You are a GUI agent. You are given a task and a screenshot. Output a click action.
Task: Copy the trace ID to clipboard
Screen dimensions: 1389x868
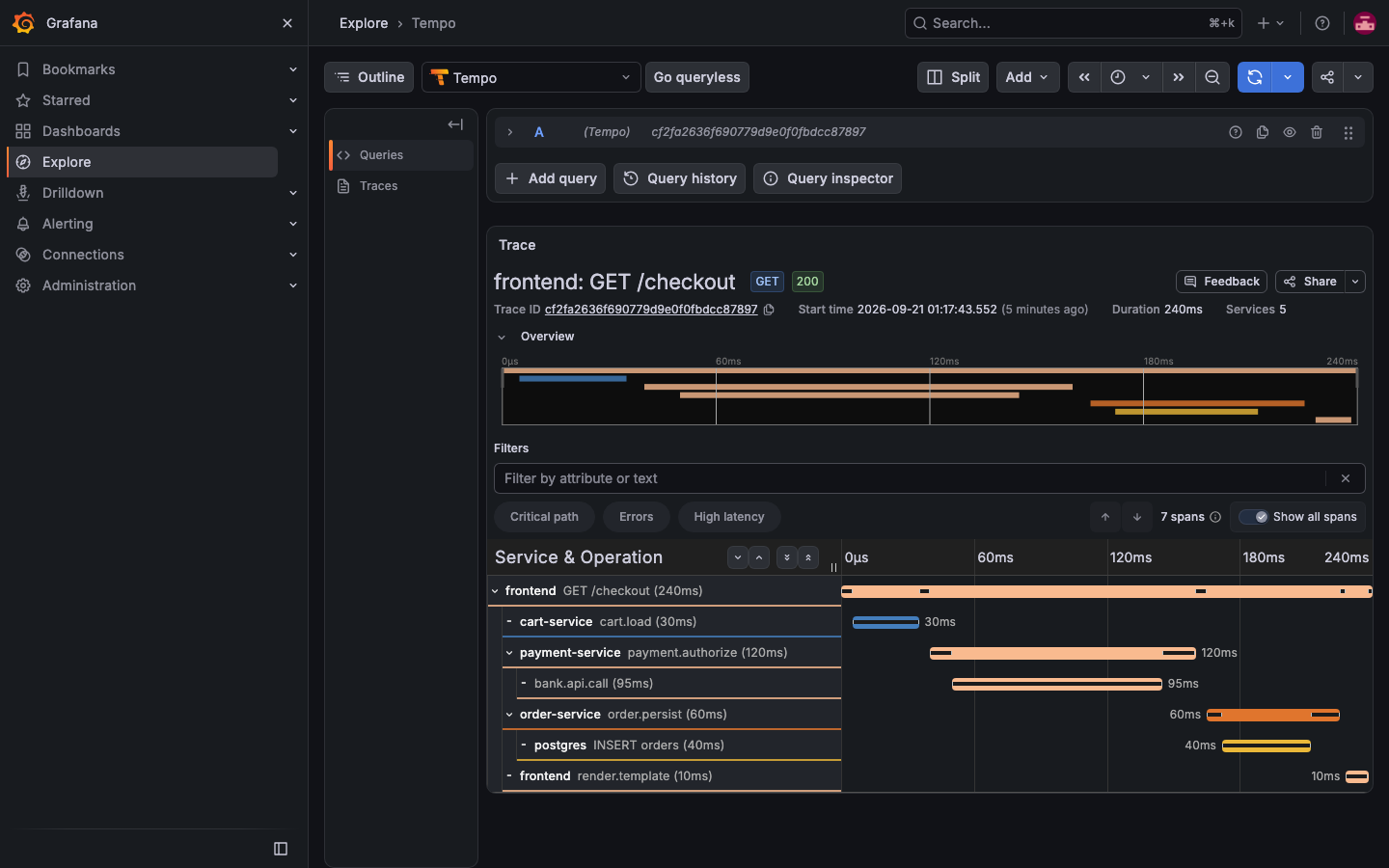(x=769, y=310)
